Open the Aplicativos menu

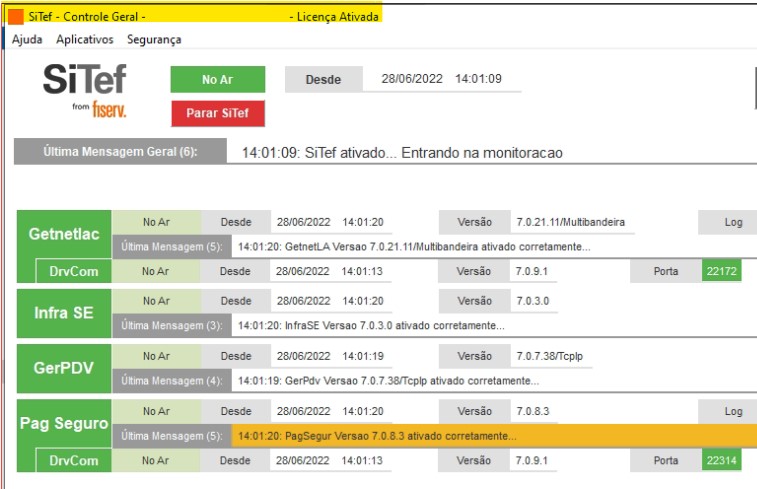tap(84, 40)
